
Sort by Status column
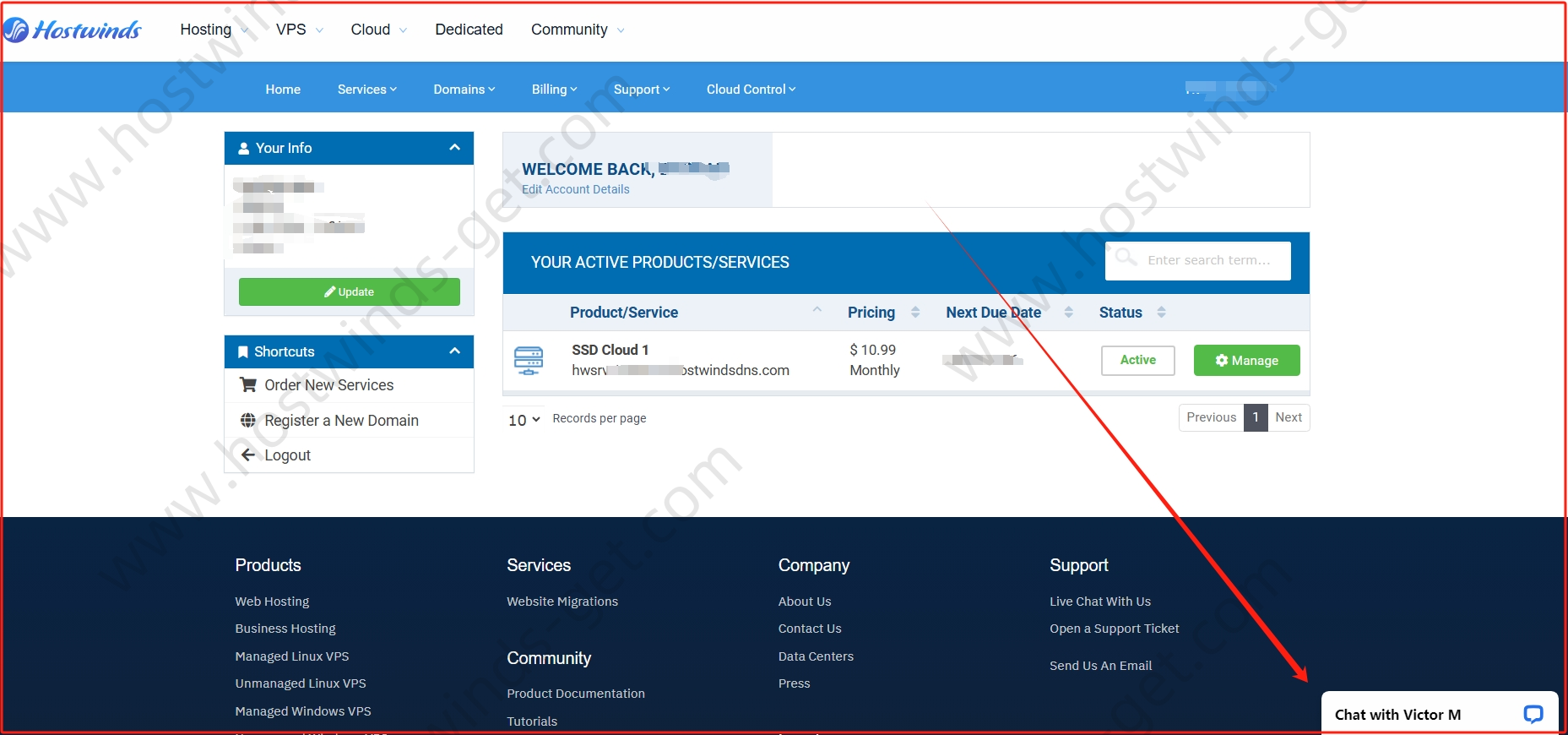tap(1161, 313)
